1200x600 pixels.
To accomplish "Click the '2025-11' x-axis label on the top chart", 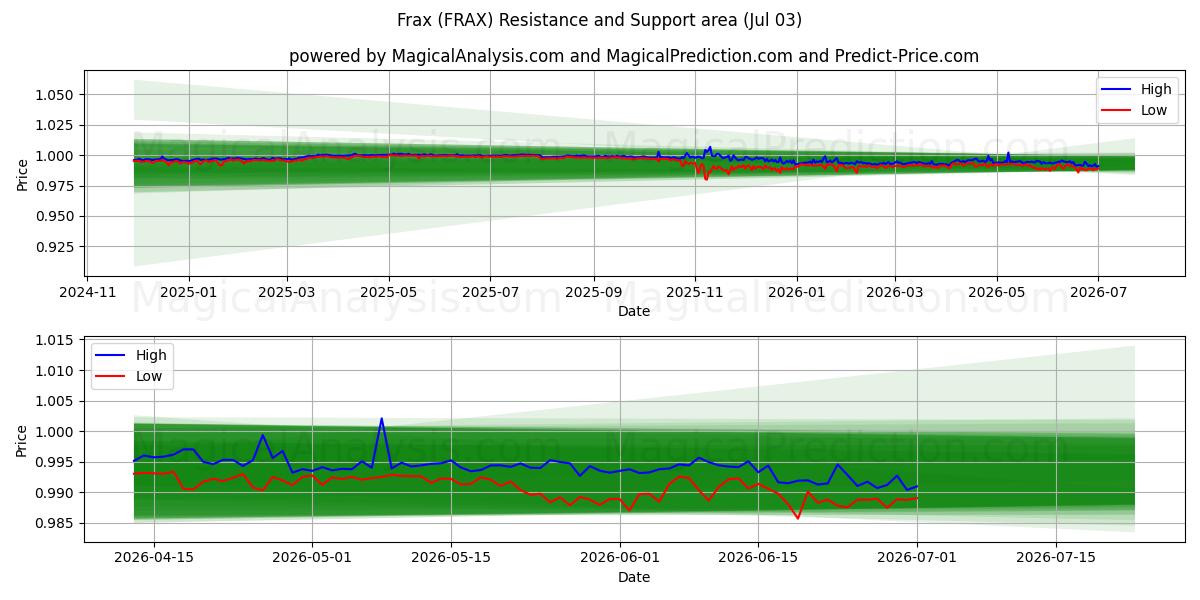I will 695,292.
